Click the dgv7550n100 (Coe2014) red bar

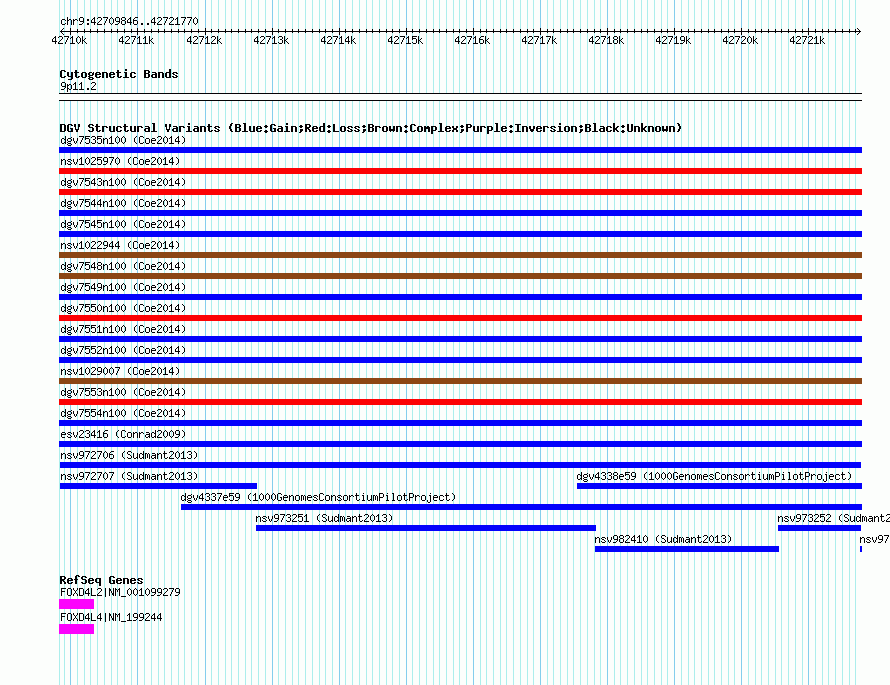pyautogui.click(x=460, y=318)
